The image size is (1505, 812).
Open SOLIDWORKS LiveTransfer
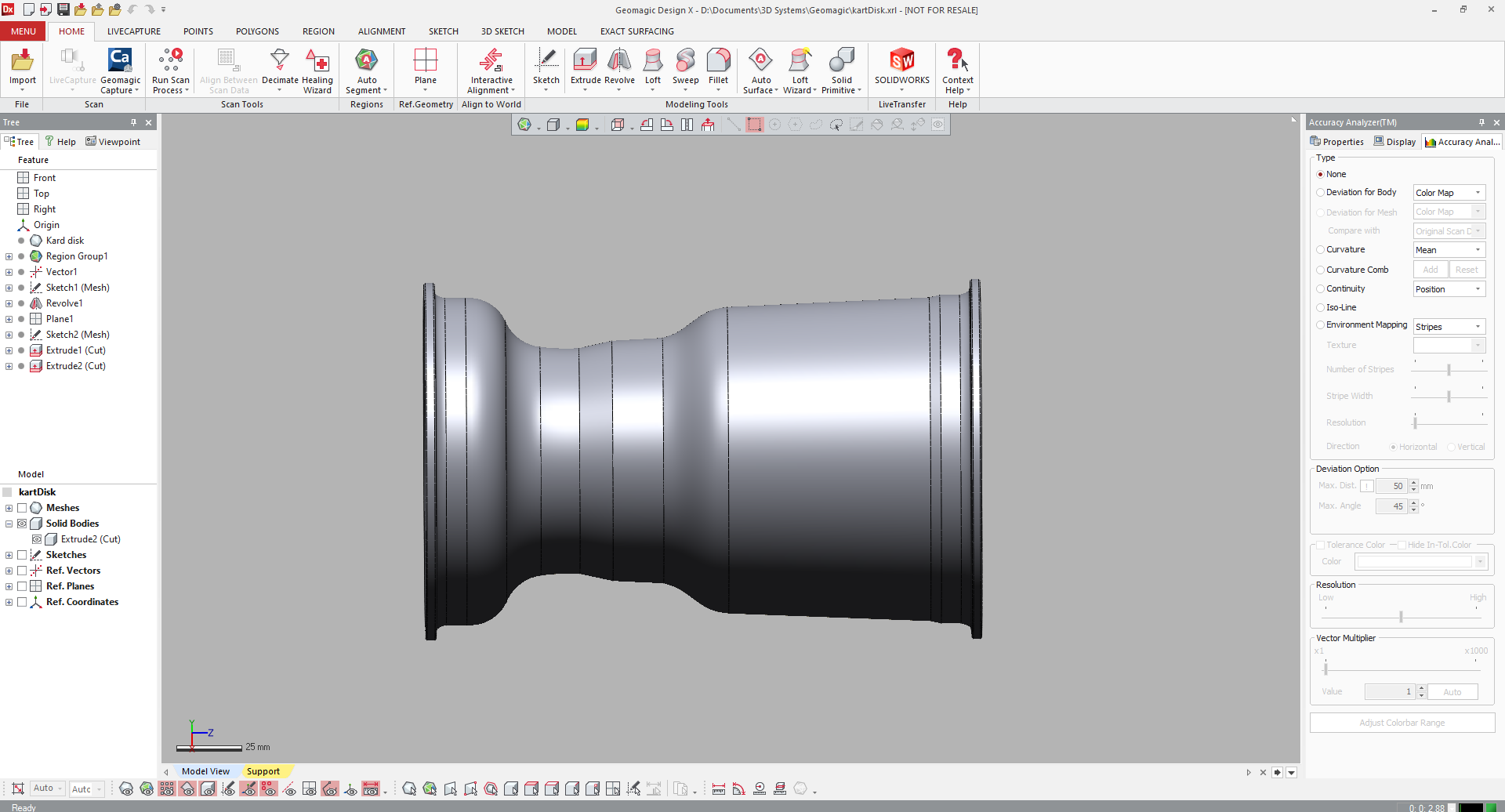coord(901,62)
